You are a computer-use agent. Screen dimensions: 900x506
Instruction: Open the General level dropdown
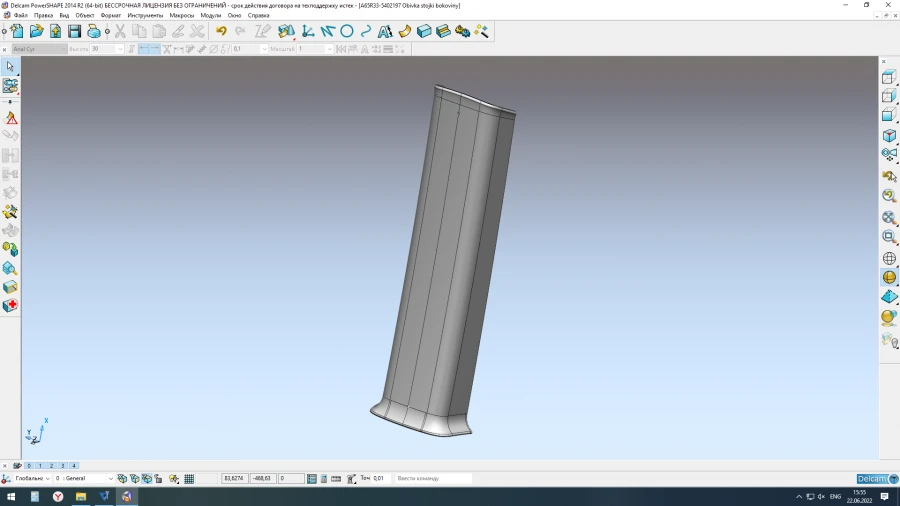(109, 479)
